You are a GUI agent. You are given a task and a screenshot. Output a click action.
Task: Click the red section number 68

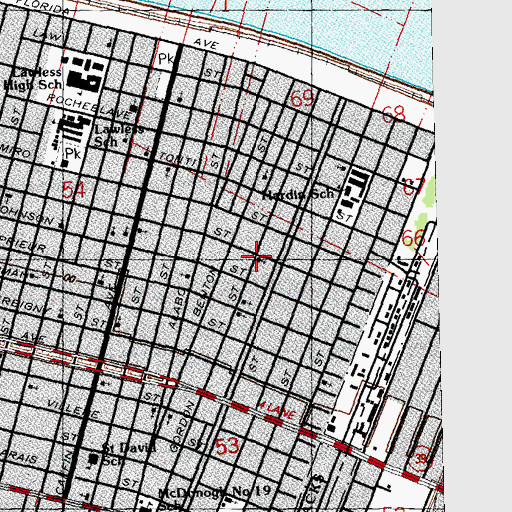click(394, 114)
